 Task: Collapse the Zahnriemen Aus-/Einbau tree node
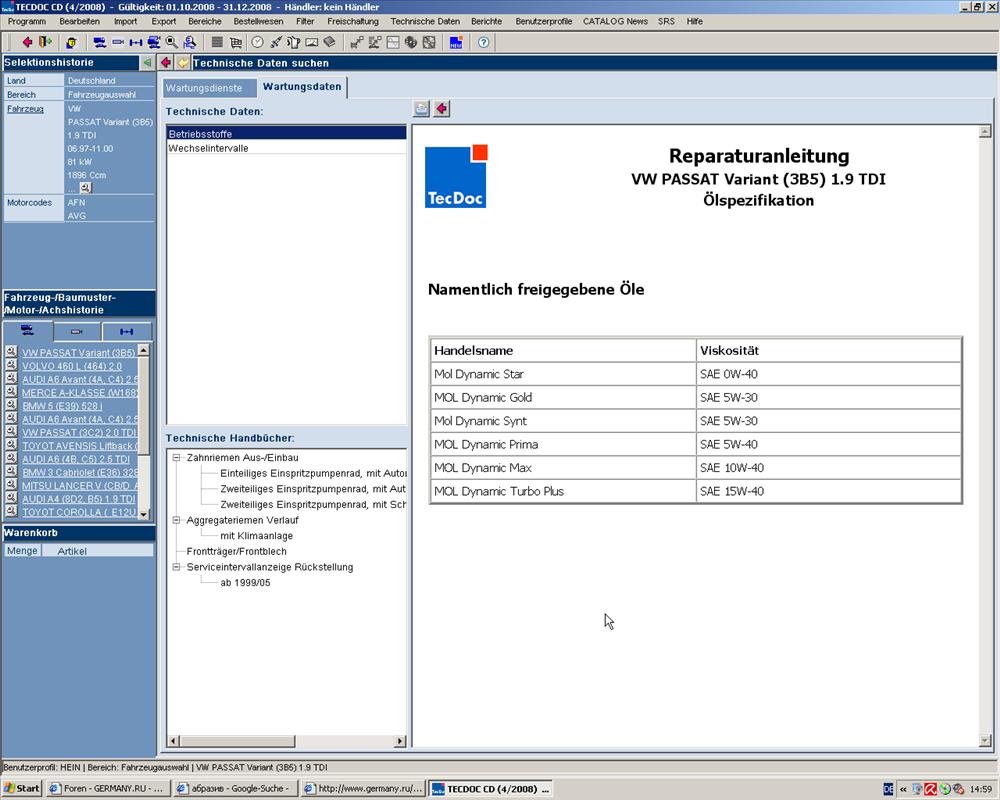click(176, 458)
